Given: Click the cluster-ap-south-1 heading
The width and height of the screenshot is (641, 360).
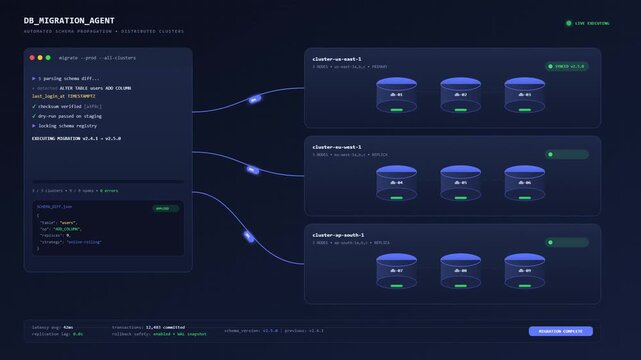Looking at the screenshot, I should click(x=338, y=235).
